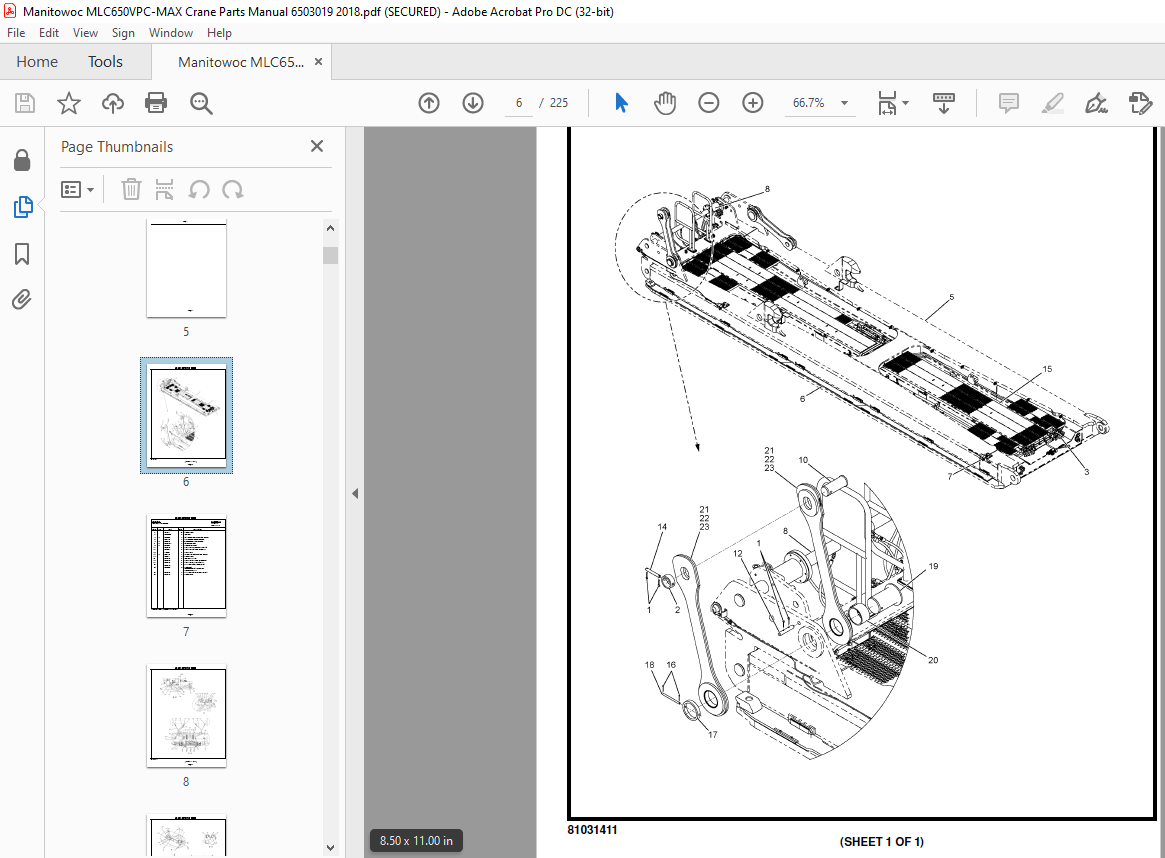1165x858 pixels.
Task: Expand the fit page options arrow
Action: click(905, 103)
